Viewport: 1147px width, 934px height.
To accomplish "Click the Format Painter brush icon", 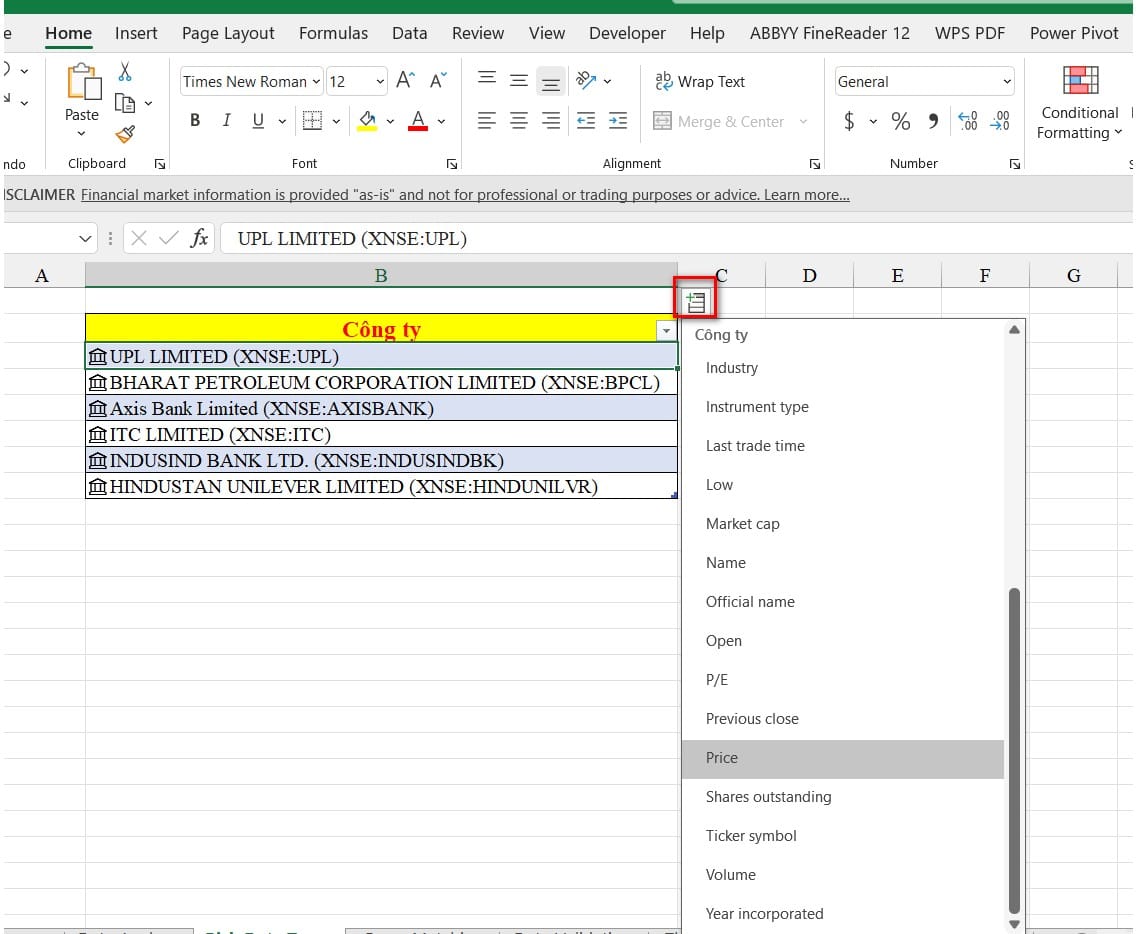I will click(125, 133).
